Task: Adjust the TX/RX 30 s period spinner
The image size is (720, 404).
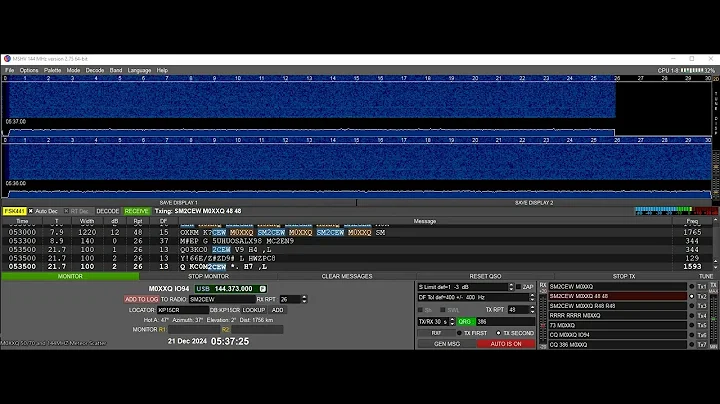Action: tap(452, 322)
